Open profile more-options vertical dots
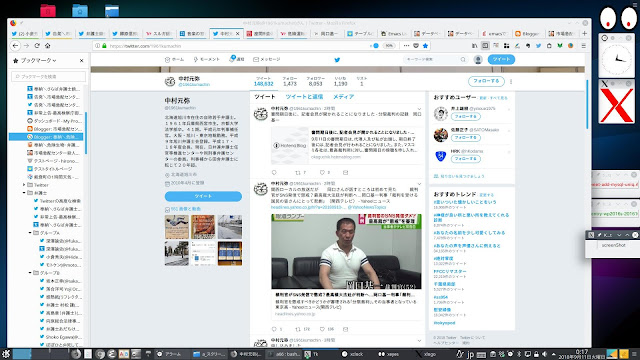Image resolution: width=640 pixels, height=360 pixels. (511, 81)
